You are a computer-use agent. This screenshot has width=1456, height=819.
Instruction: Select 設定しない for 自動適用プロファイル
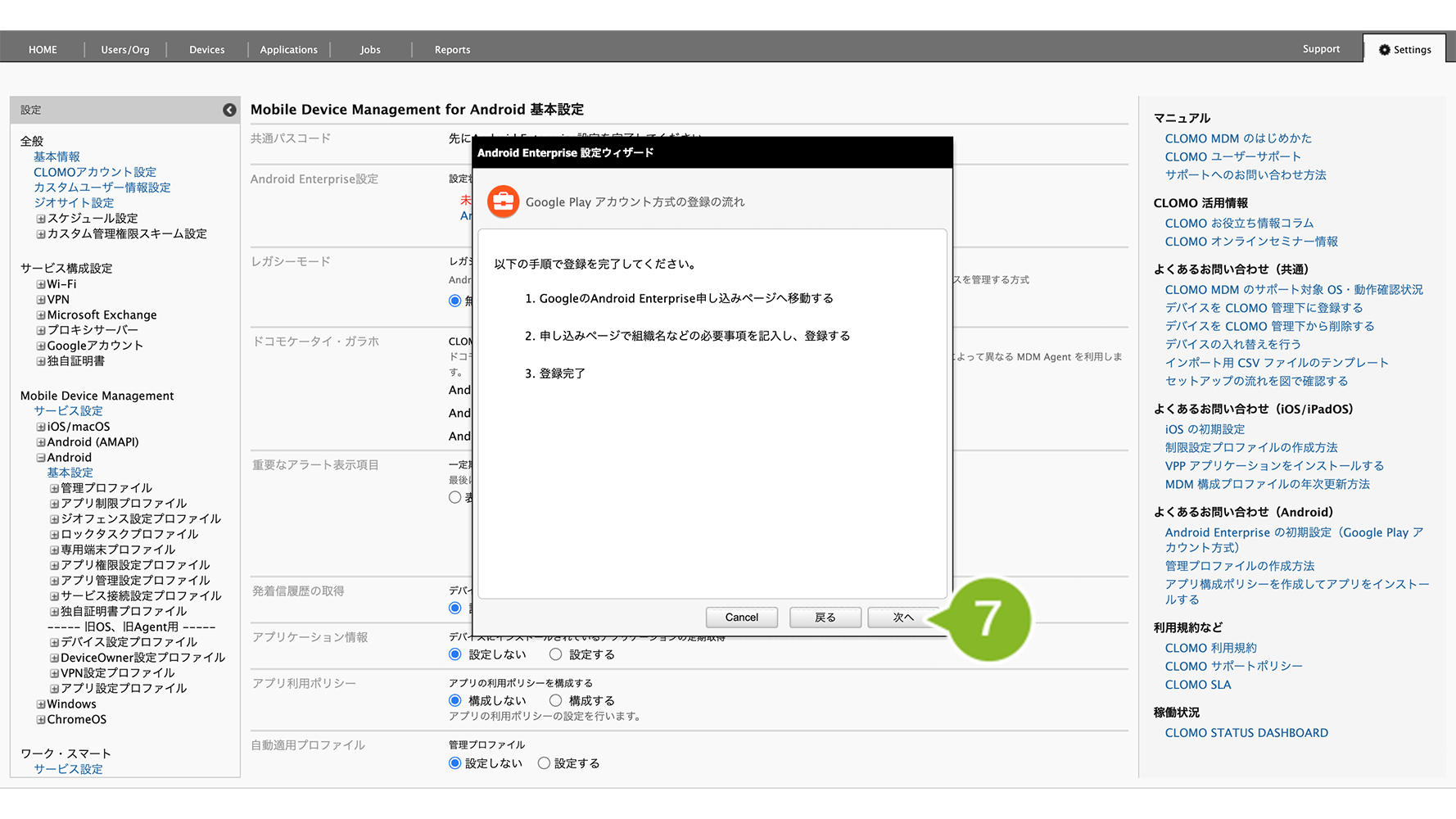pyautogui.click(x=455, y=763)
